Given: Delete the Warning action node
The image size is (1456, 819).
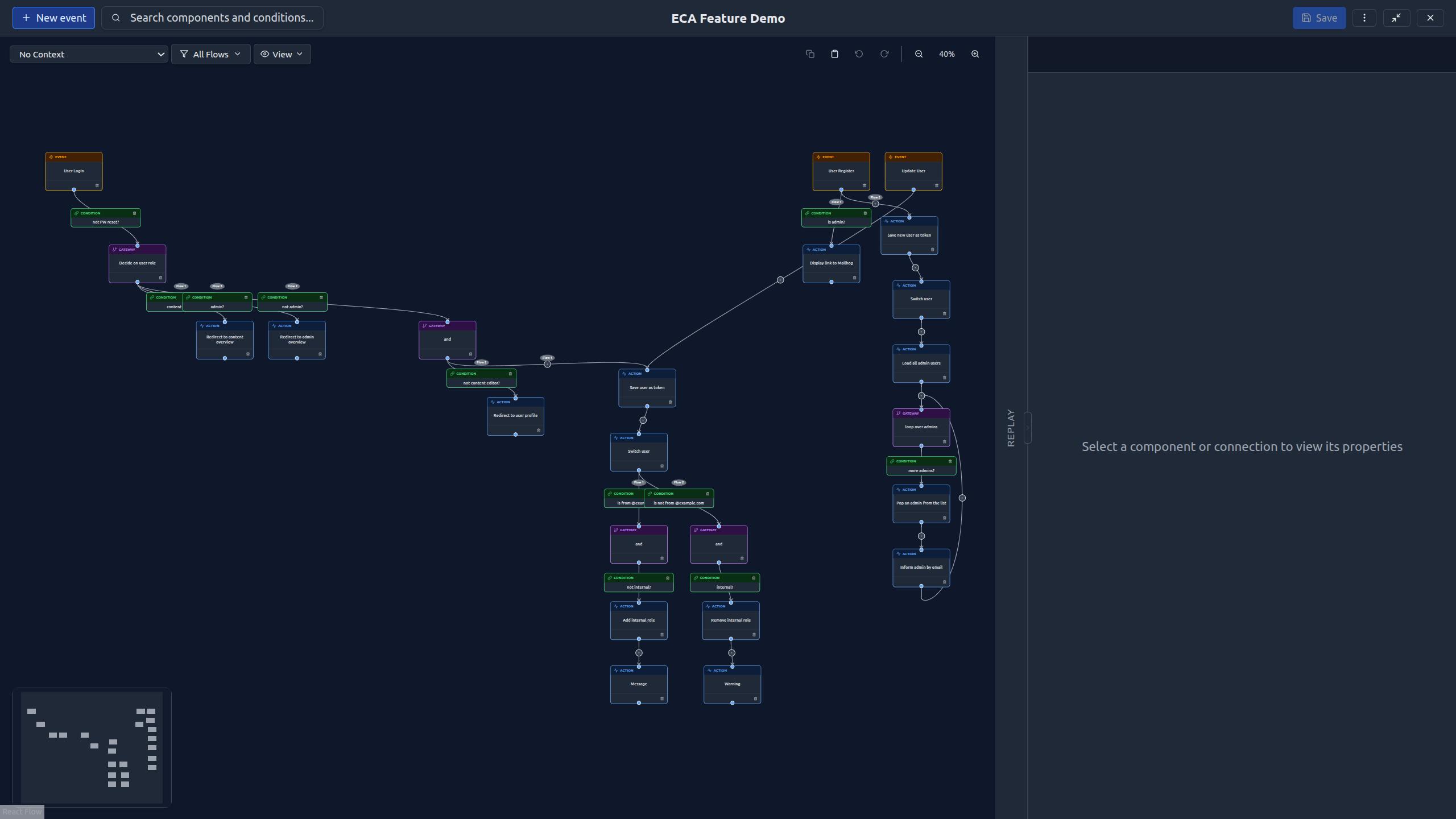Looking at the screenshot, I should pos(756,699).
